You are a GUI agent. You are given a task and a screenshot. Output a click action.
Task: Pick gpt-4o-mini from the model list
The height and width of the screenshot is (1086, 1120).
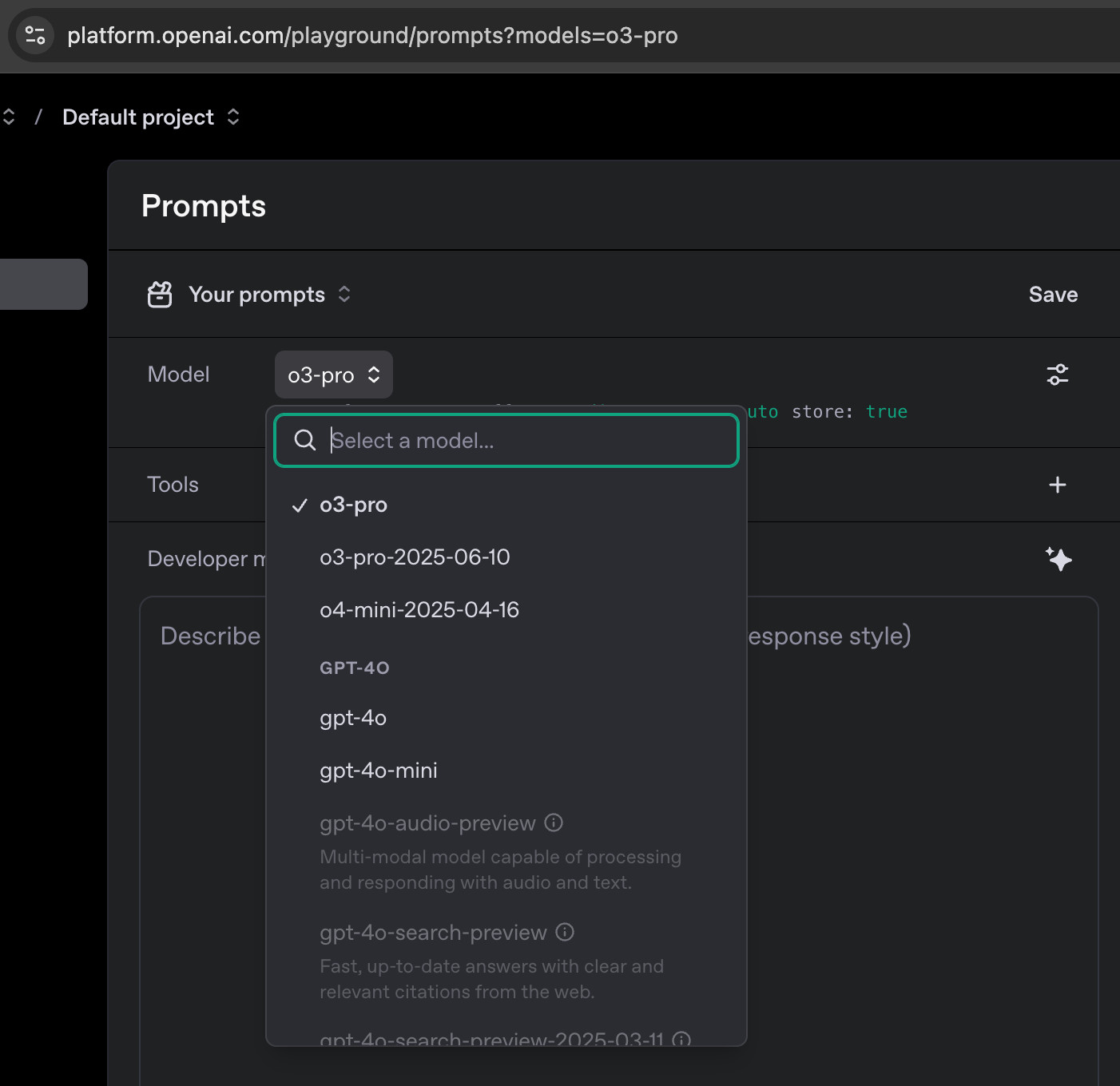(506, 771)
